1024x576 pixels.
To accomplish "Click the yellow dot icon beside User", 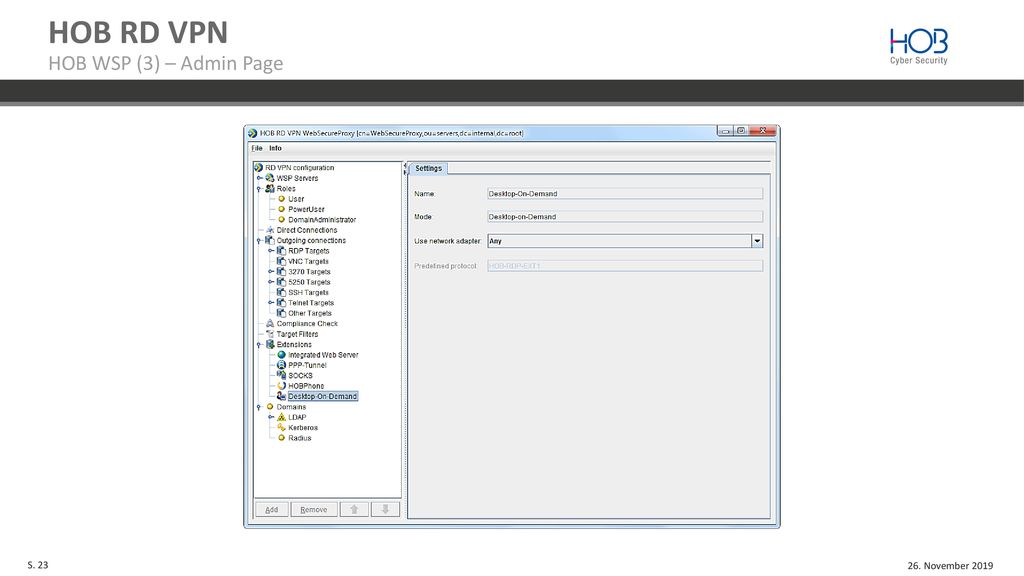I will [281, 199].
